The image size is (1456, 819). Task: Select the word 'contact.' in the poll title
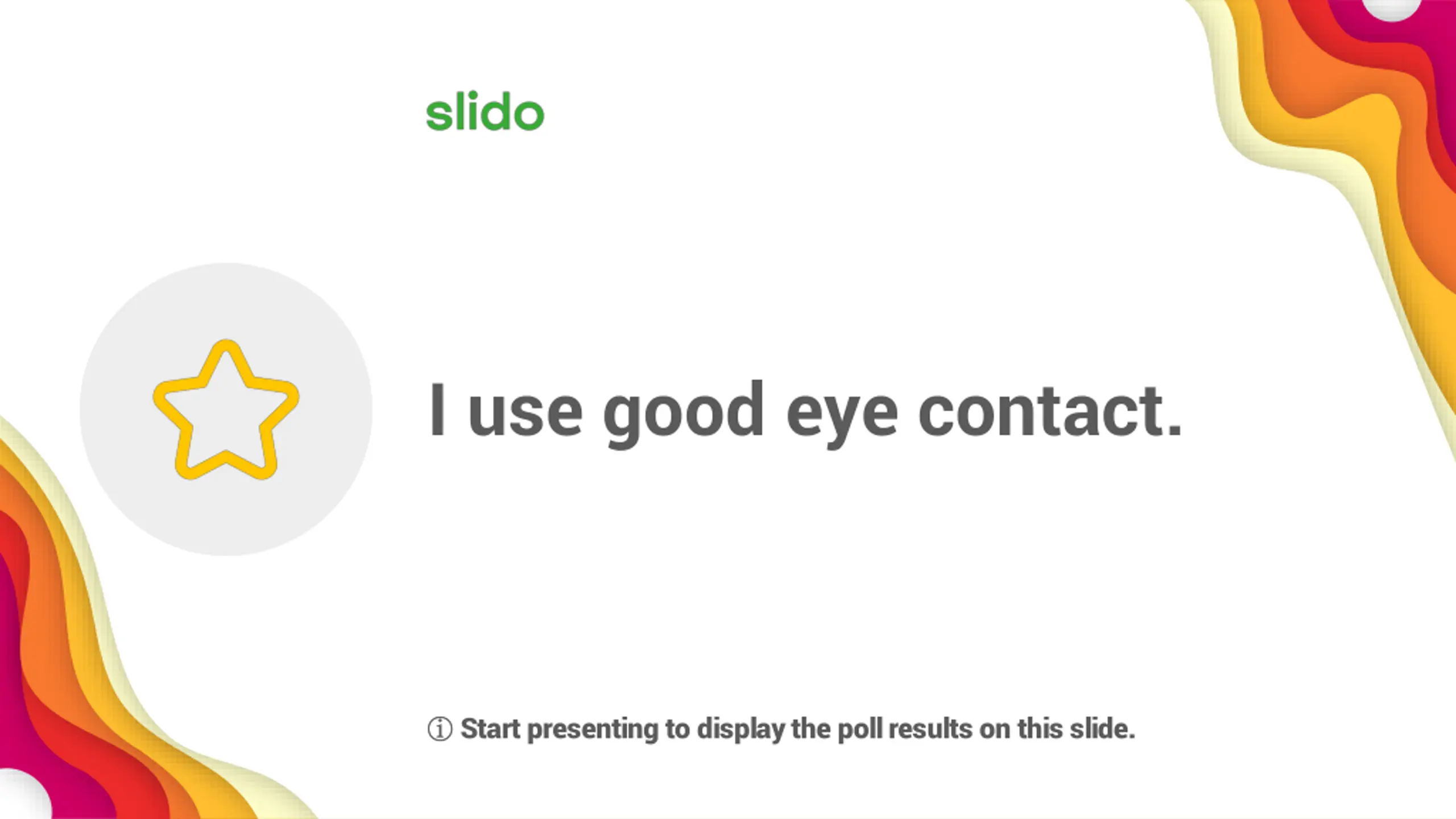pos(1050,410)
